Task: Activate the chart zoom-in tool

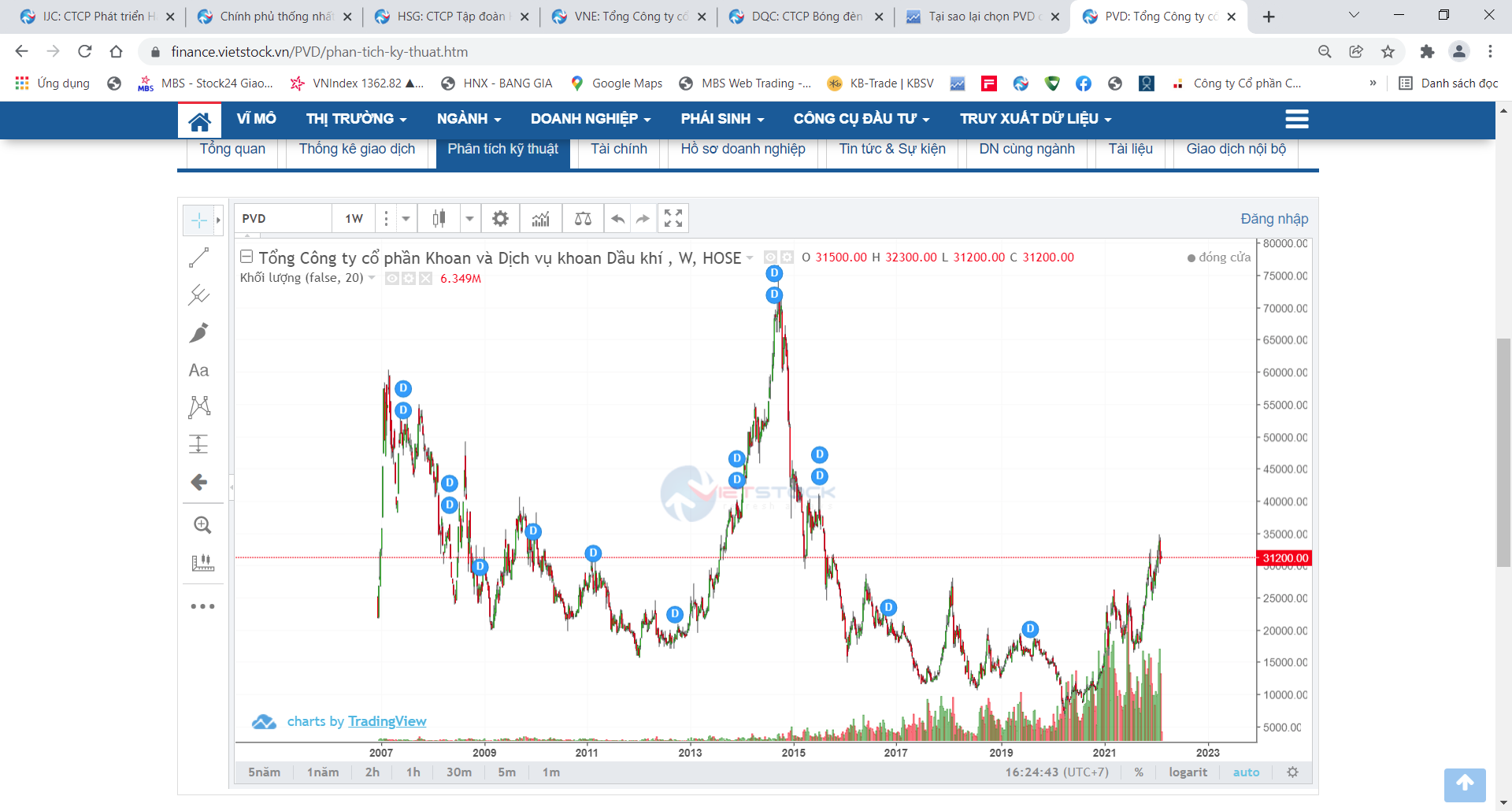Action: point(202,525)
